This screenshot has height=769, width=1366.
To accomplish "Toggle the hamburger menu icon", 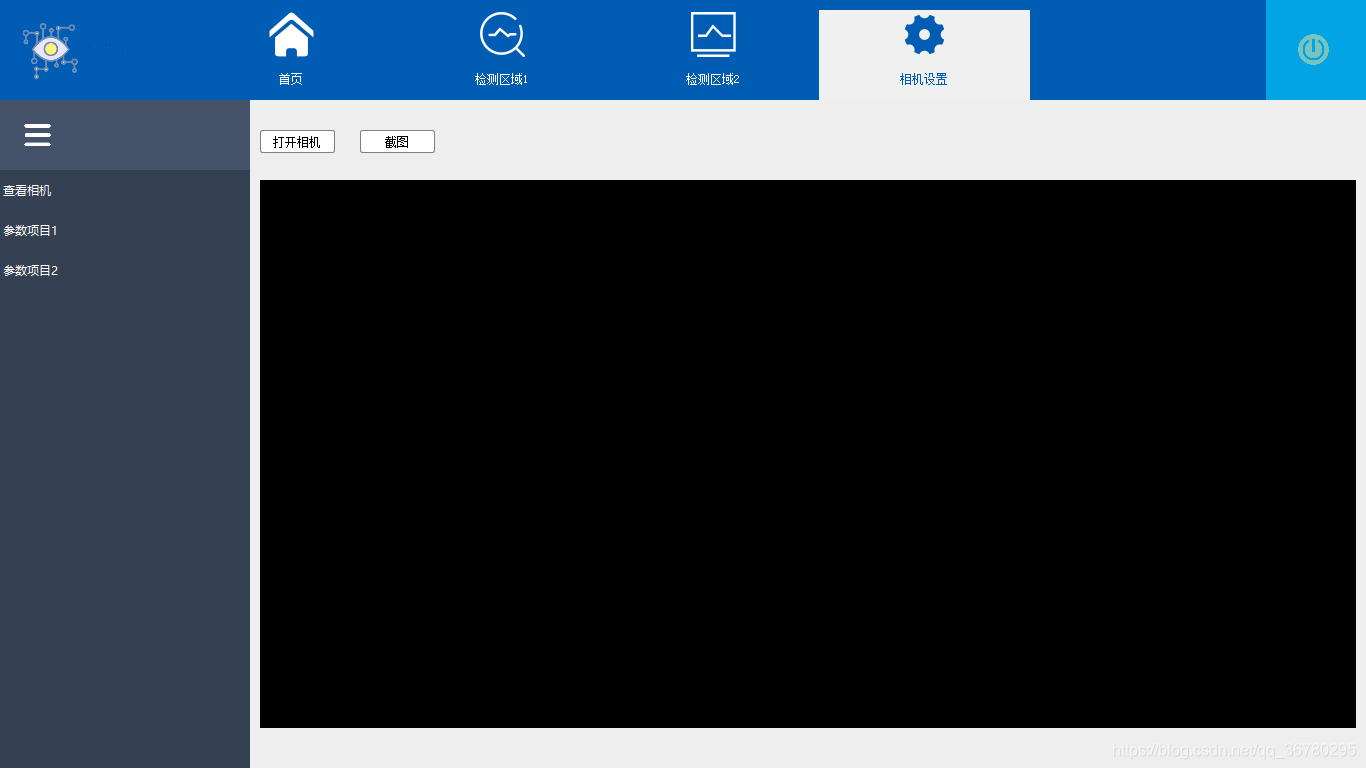I will tap(38, 135).
